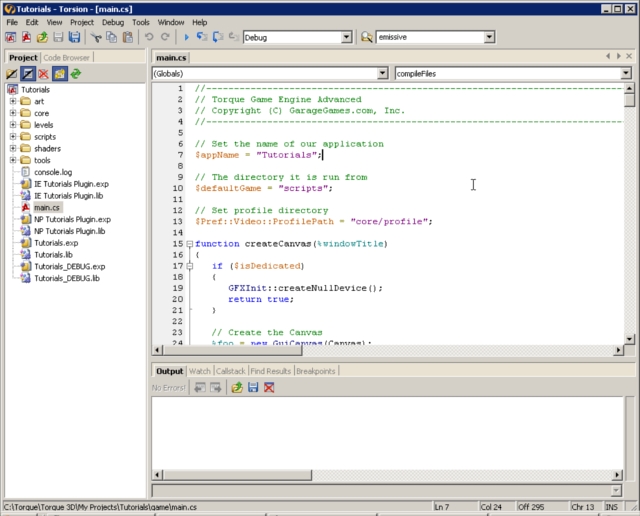Clear output using the red X icon

[x=269, y=387]
